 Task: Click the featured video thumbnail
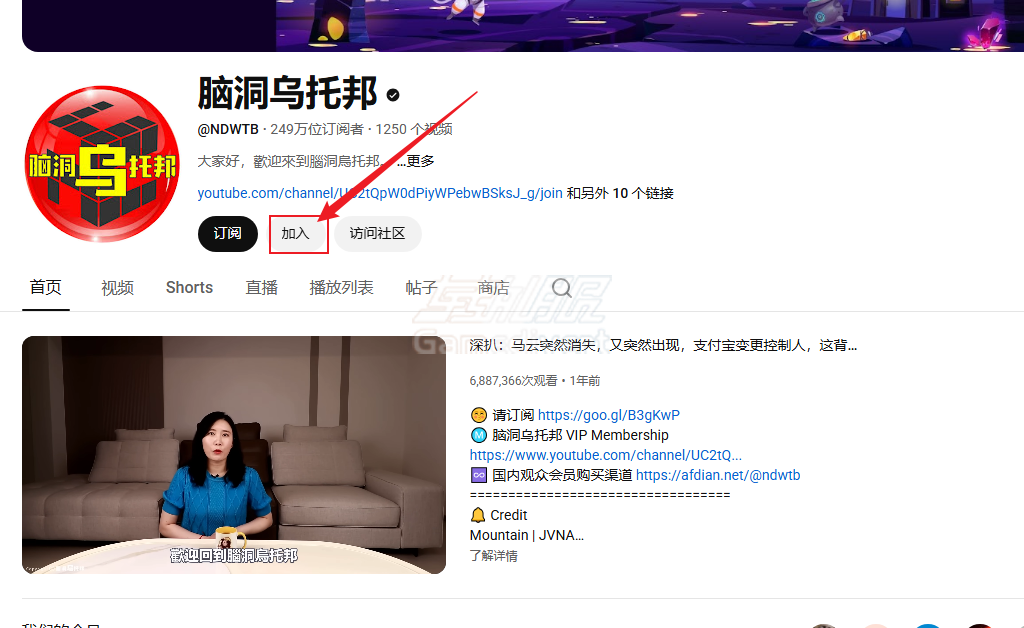pyautogui.click(x=233, y=455)
